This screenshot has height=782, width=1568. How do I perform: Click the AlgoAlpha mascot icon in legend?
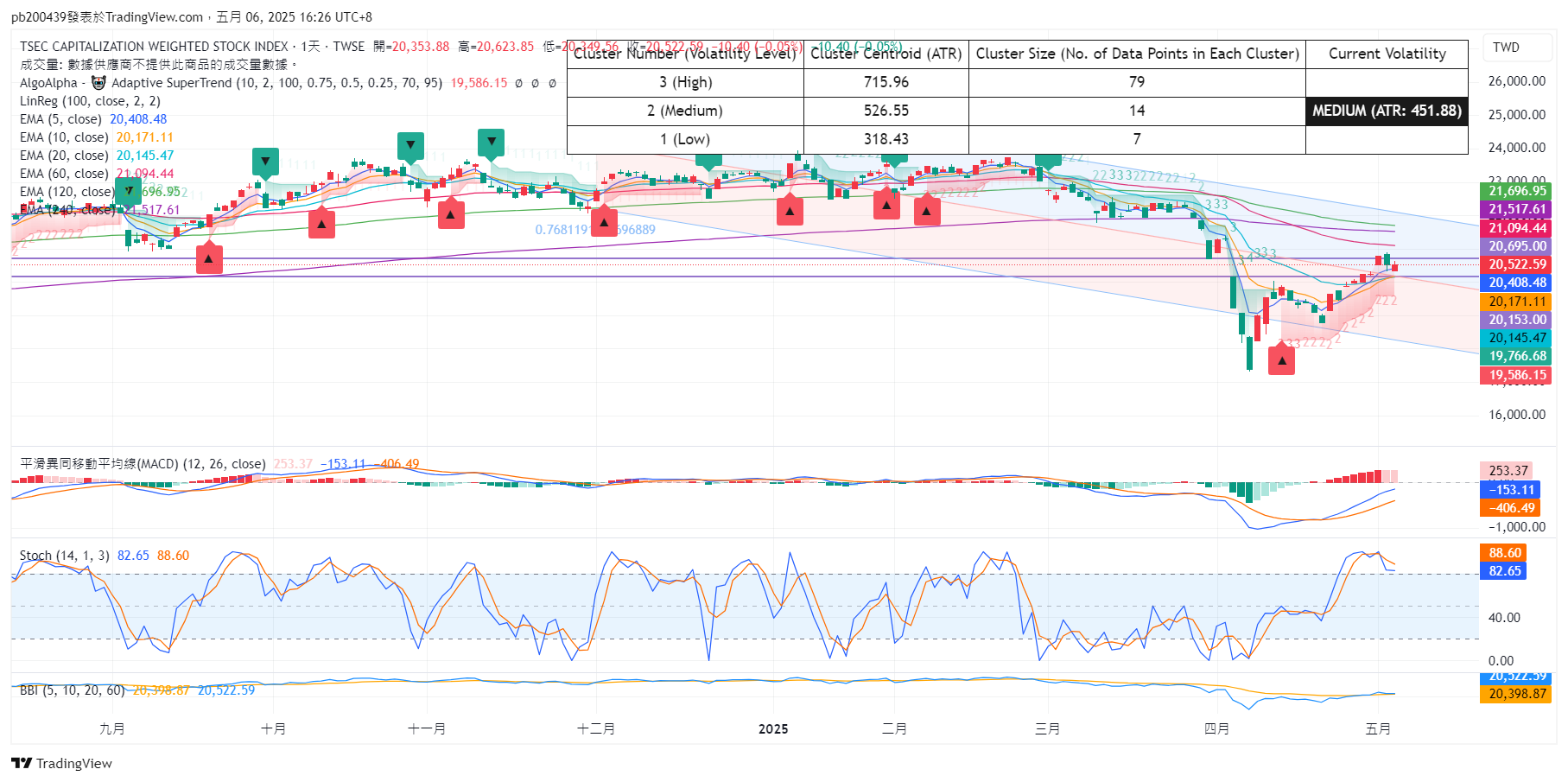coord(98,83)
